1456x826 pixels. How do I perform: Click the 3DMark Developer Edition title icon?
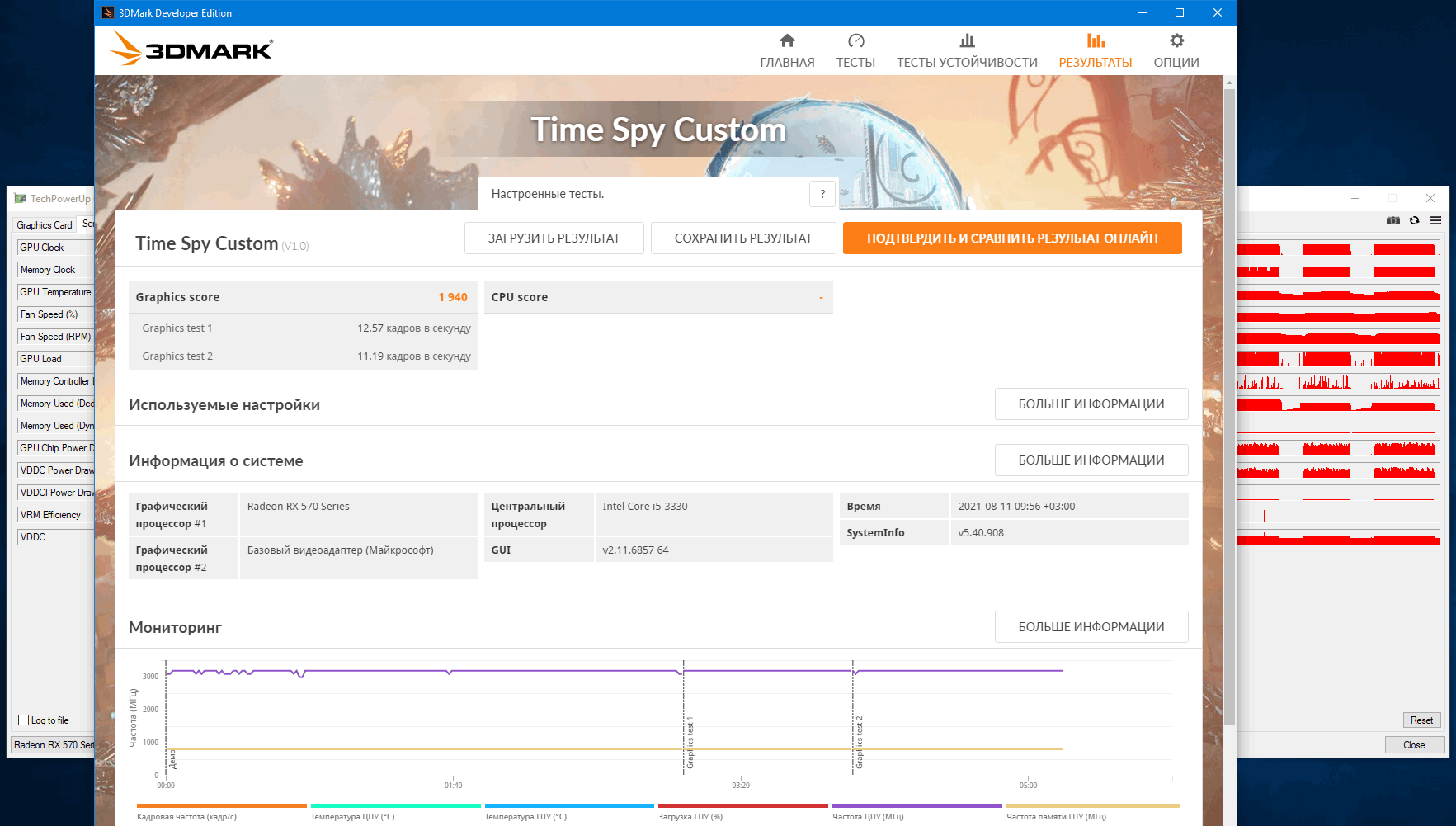[x=108, y=12]
